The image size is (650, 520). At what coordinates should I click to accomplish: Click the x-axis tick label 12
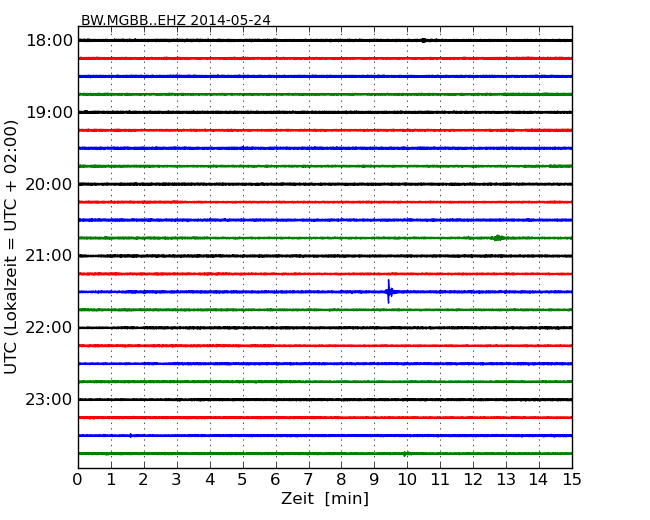(473, 480)
